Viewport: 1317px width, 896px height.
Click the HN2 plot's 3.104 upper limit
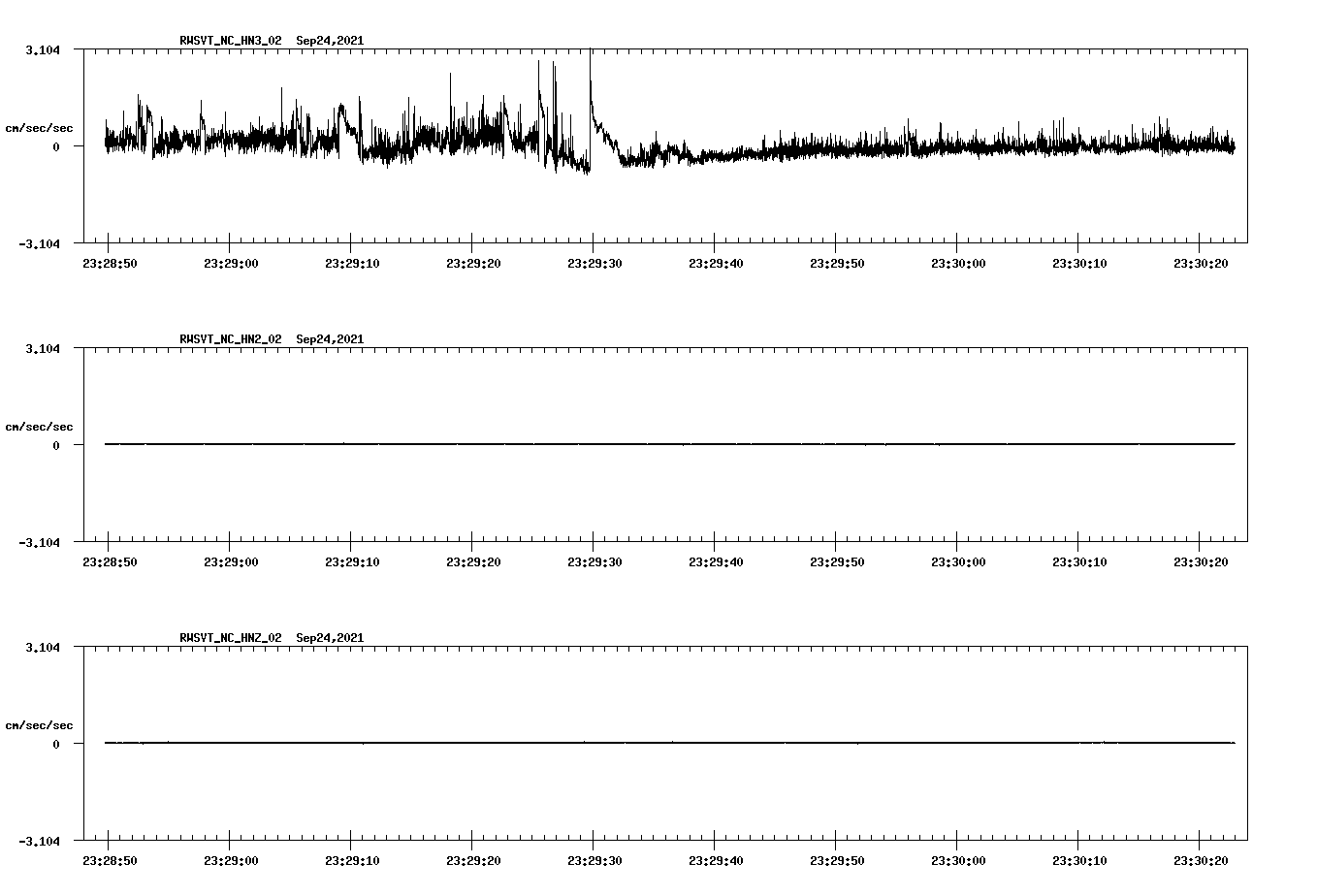(x=42, y=348)
